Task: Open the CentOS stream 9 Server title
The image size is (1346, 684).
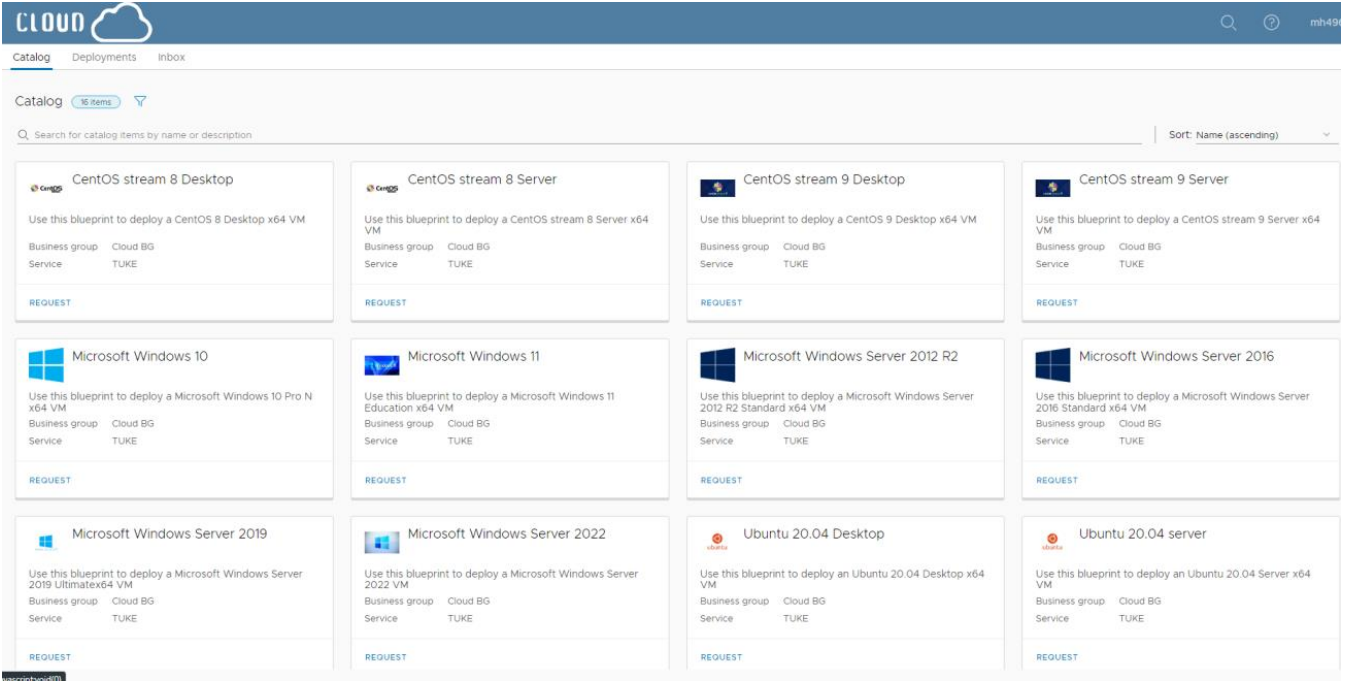Action: pyautogui.click(x=1154, y=180)
